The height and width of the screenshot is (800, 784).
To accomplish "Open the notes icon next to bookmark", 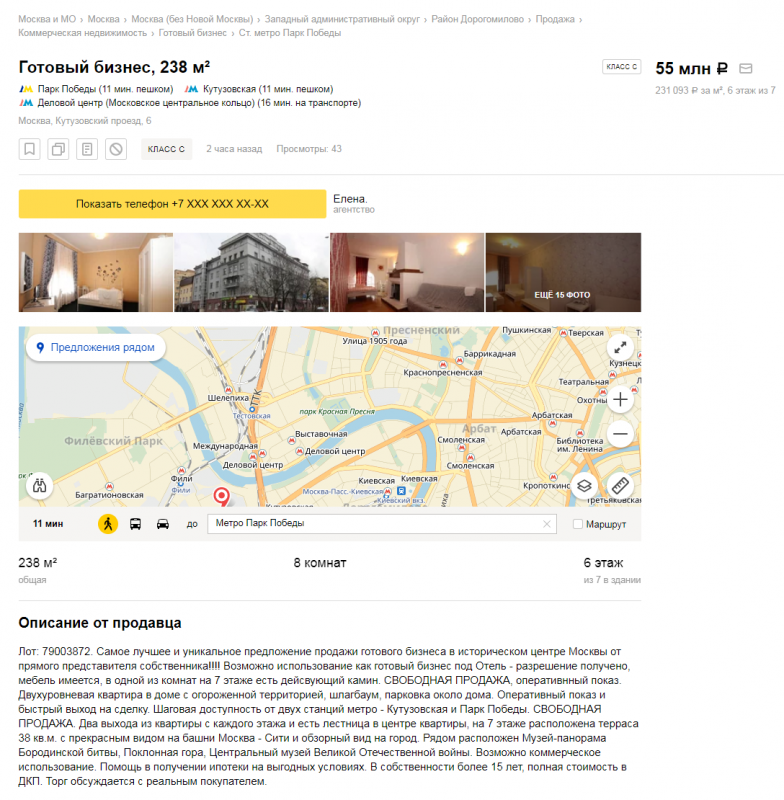I will (87, 149).
